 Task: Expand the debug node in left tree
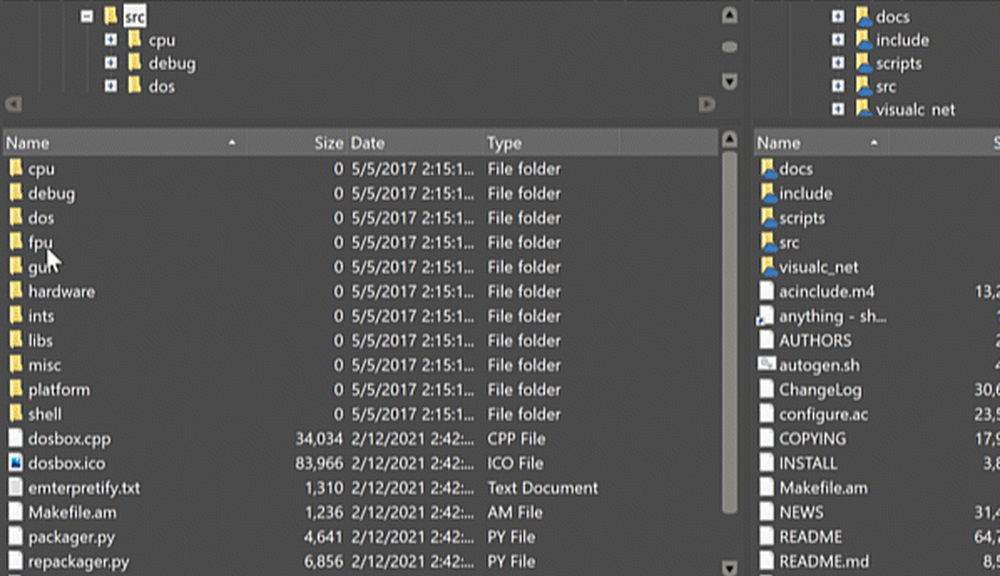[x=111, y=63]
